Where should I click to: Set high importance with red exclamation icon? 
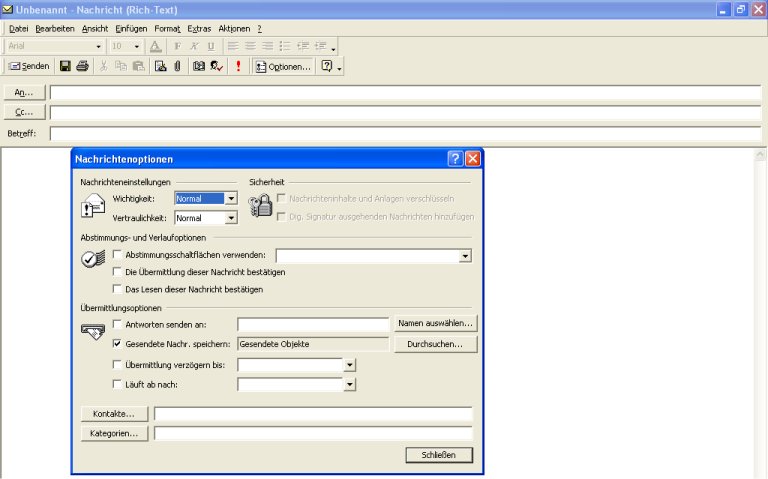(239, 66)
